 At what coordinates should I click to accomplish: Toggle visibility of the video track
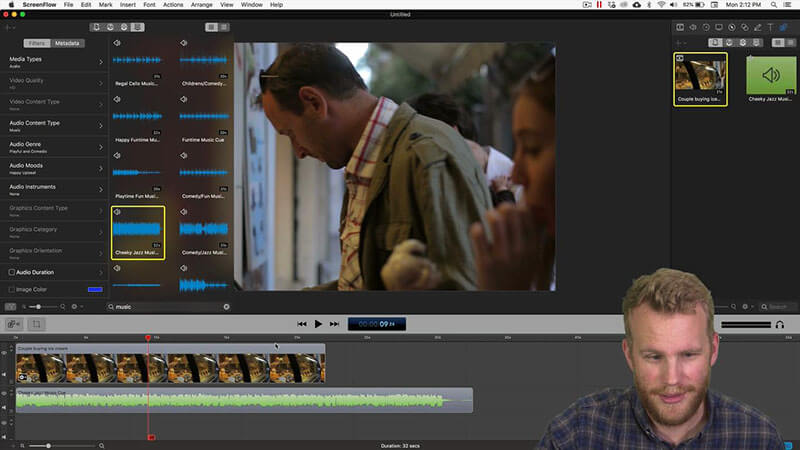pos(4,353)
